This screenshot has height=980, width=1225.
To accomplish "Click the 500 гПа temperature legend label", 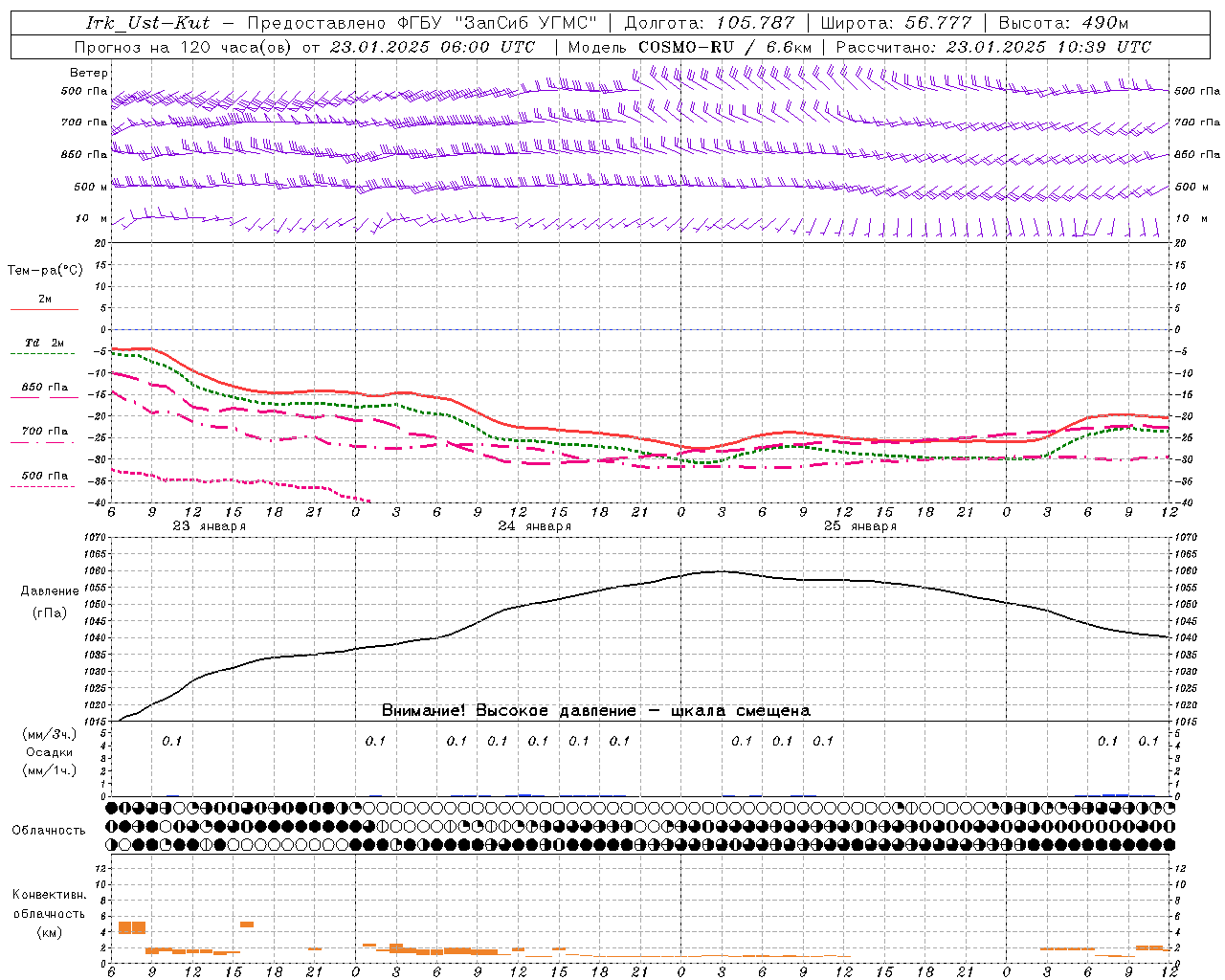I will pyautogui.click(x=45, y=476).
